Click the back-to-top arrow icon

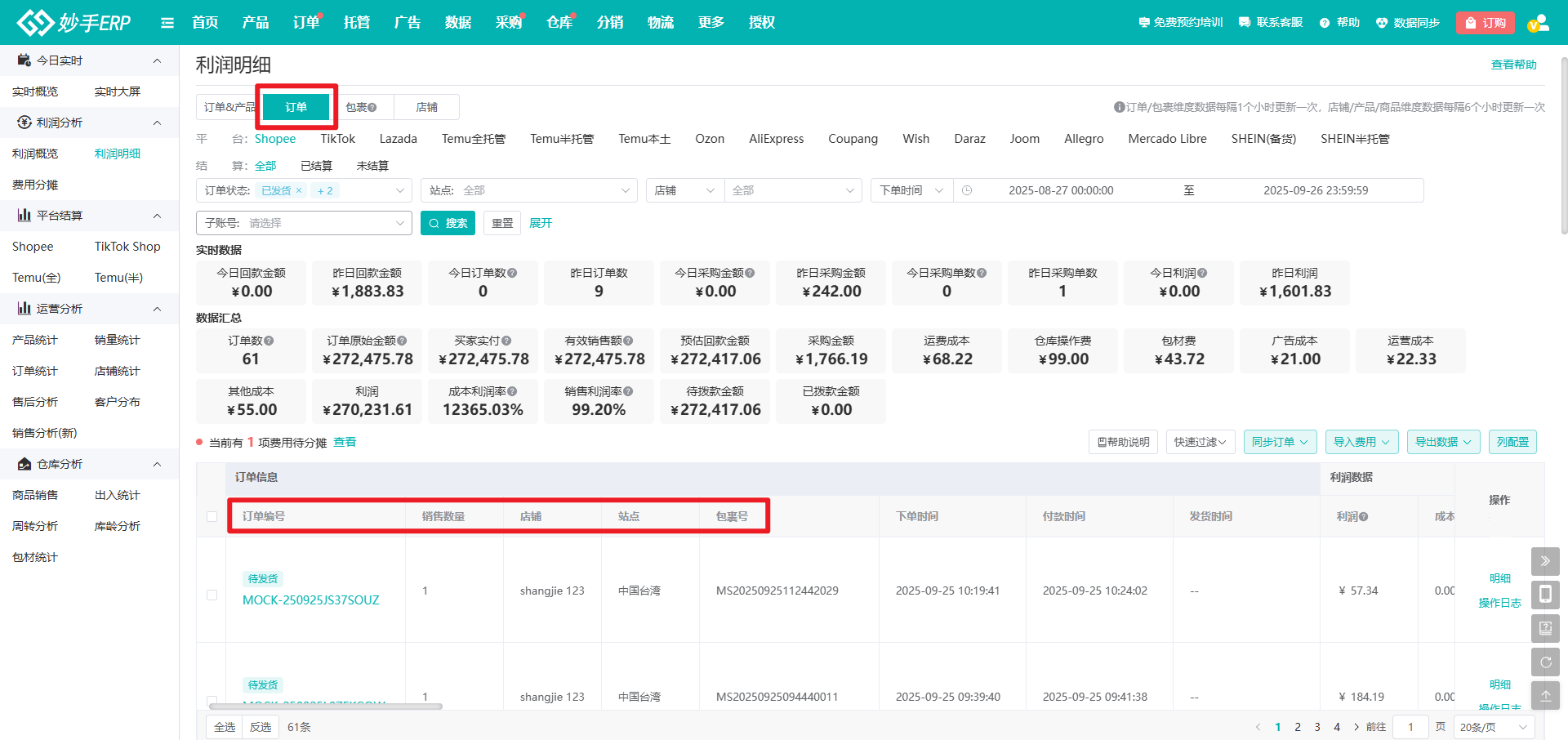coord(1545,696)
